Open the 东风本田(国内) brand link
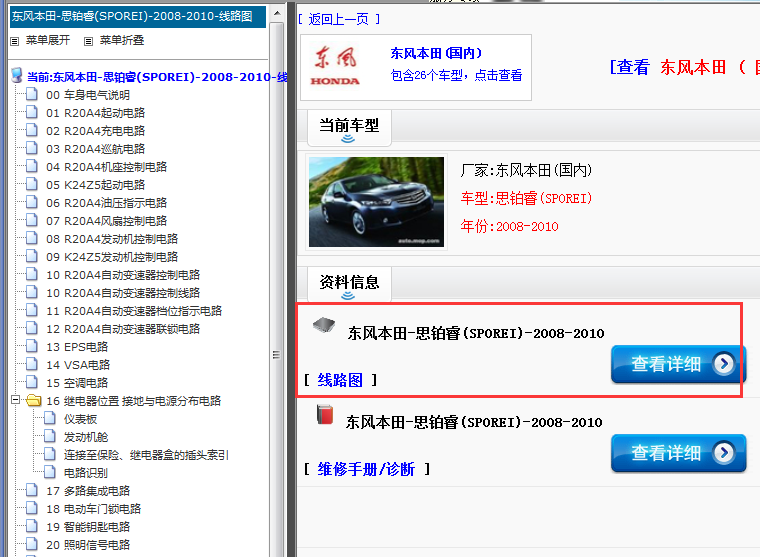 [x=436, y=53]
